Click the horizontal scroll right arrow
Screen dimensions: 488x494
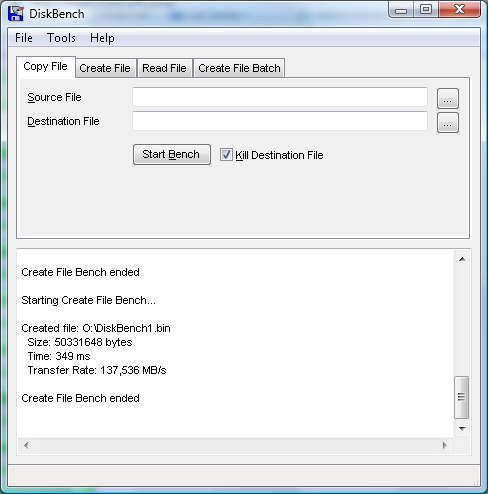click(x=444, y=445)
